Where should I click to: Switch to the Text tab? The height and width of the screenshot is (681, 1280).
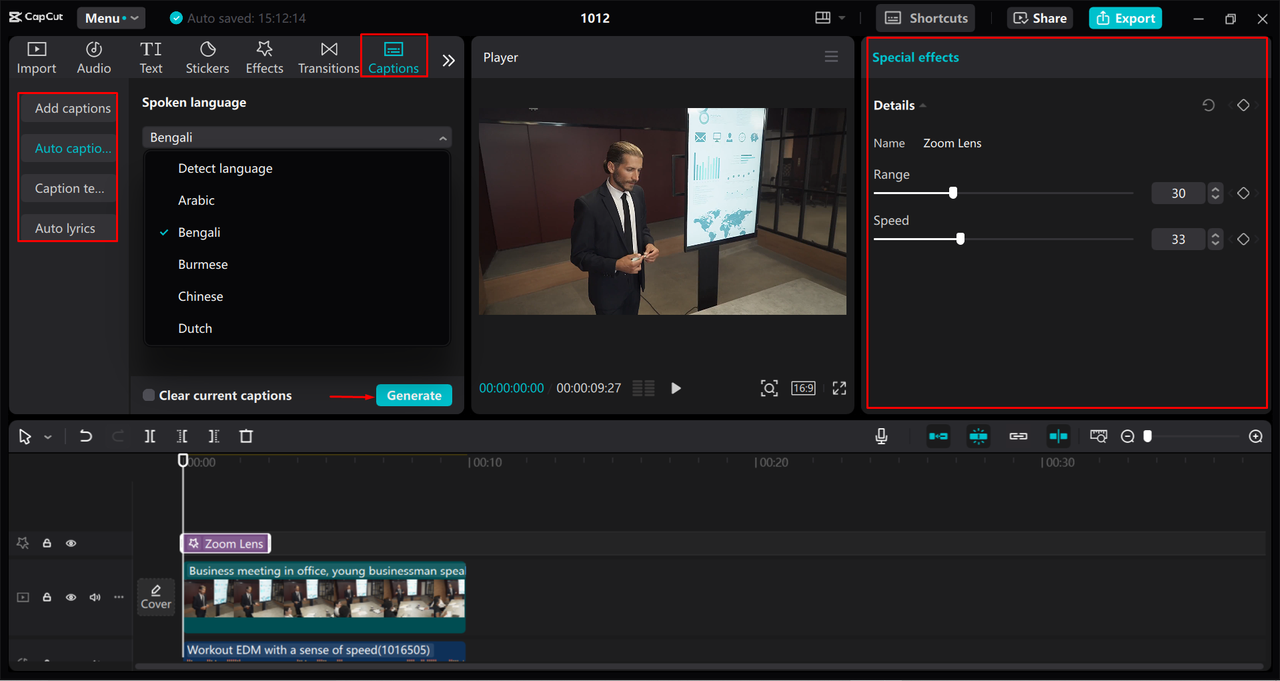151,58
